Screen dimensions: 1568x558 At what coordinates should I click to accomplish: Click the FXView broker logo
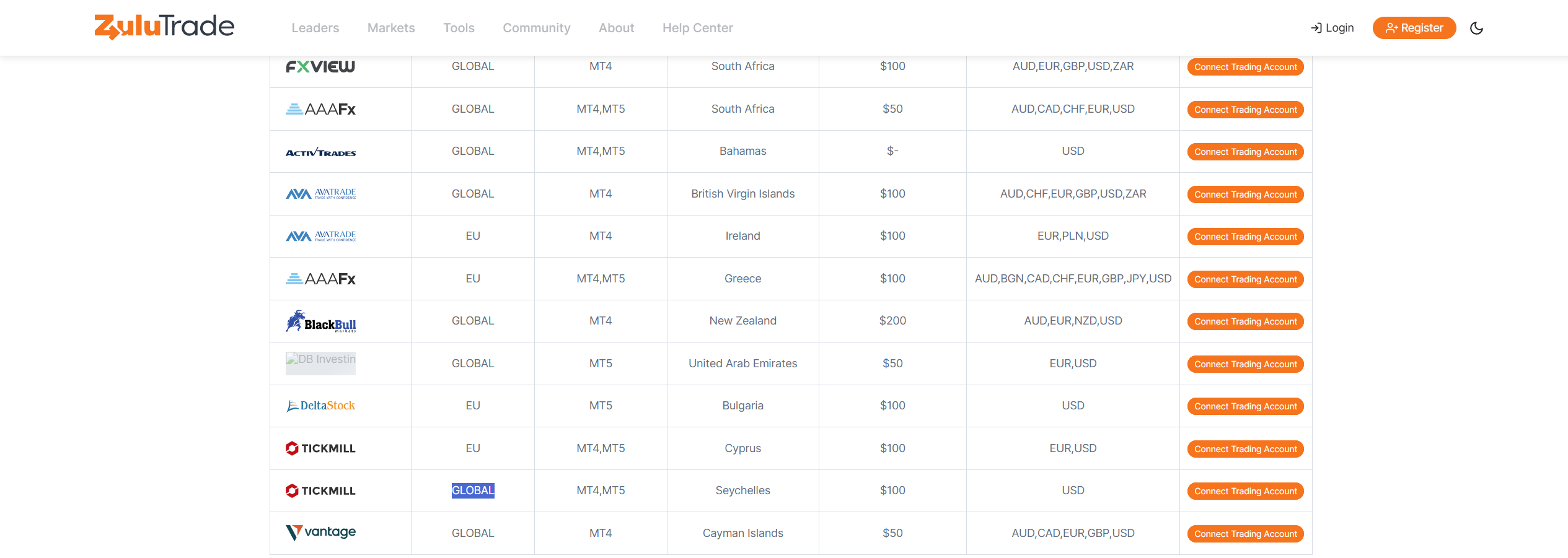(320, 66)
